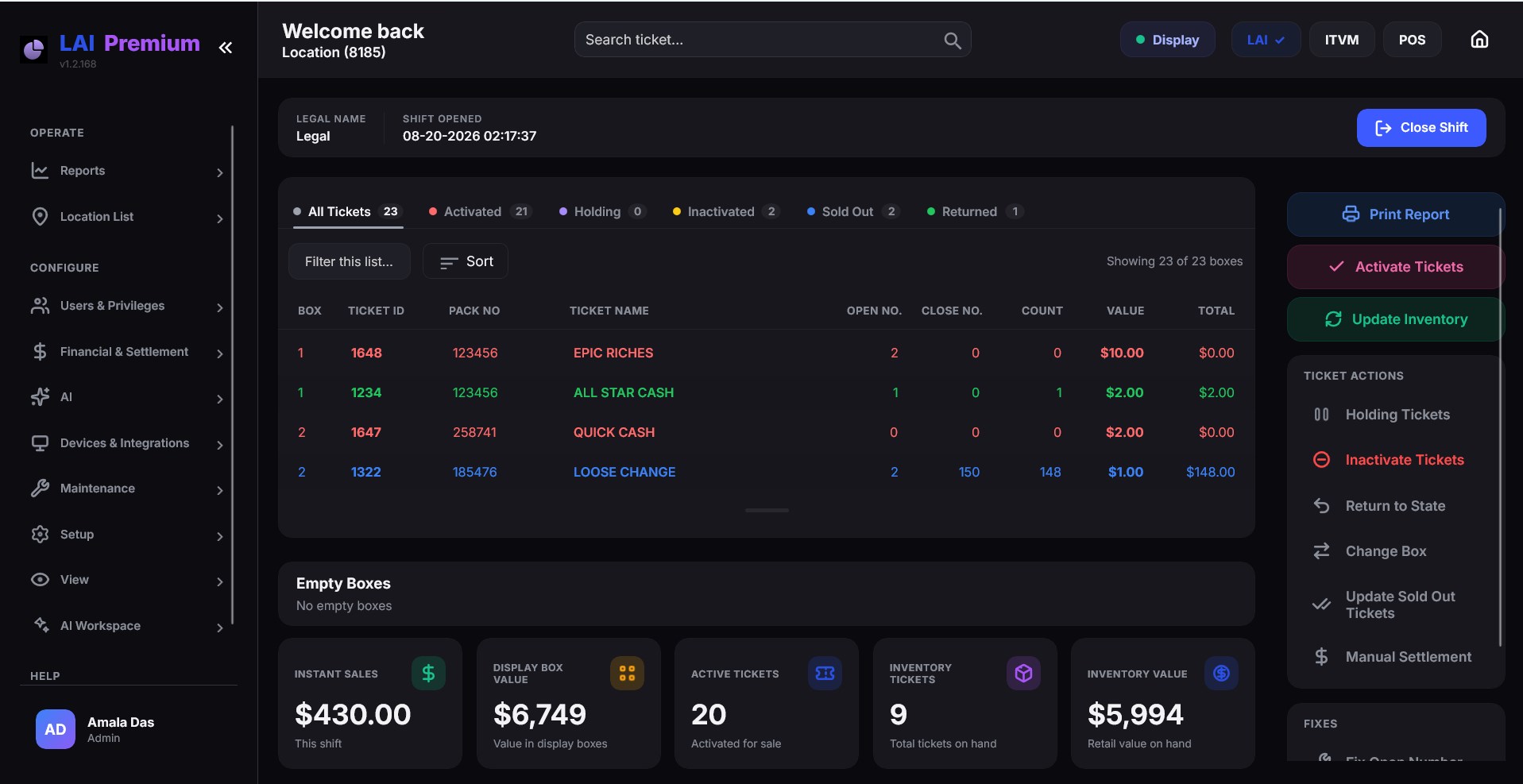Click the Instant Sales dollar icon

[428, 674]
